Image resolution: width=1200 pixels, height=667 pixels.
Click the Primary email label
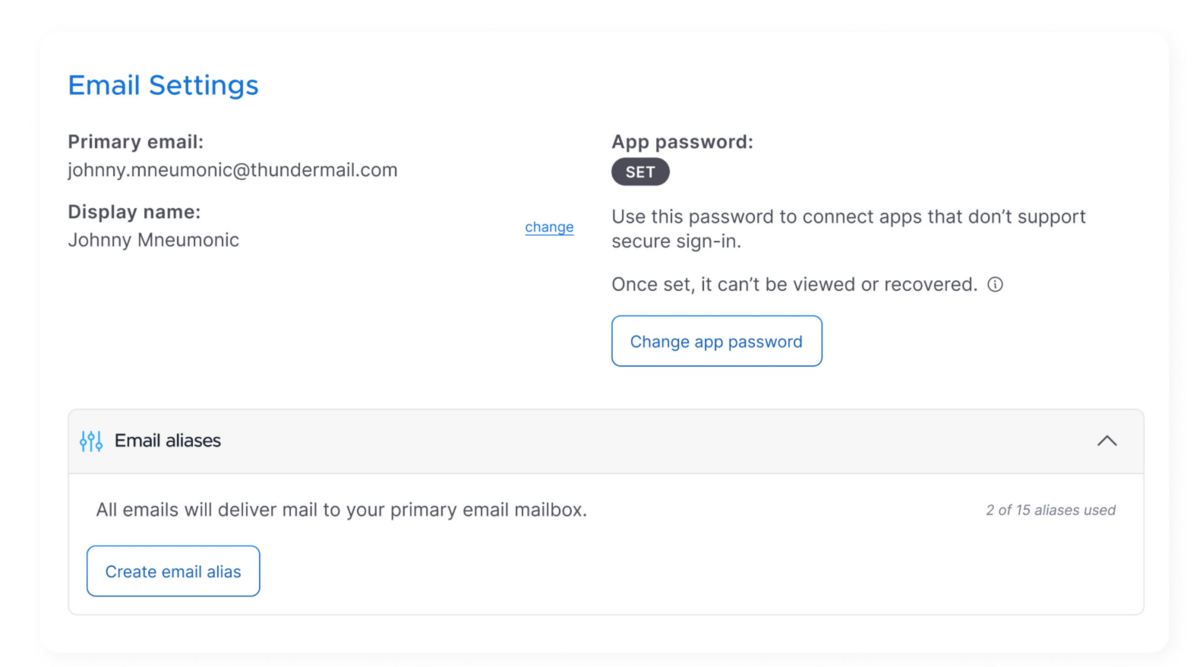(x=135, y=142)
